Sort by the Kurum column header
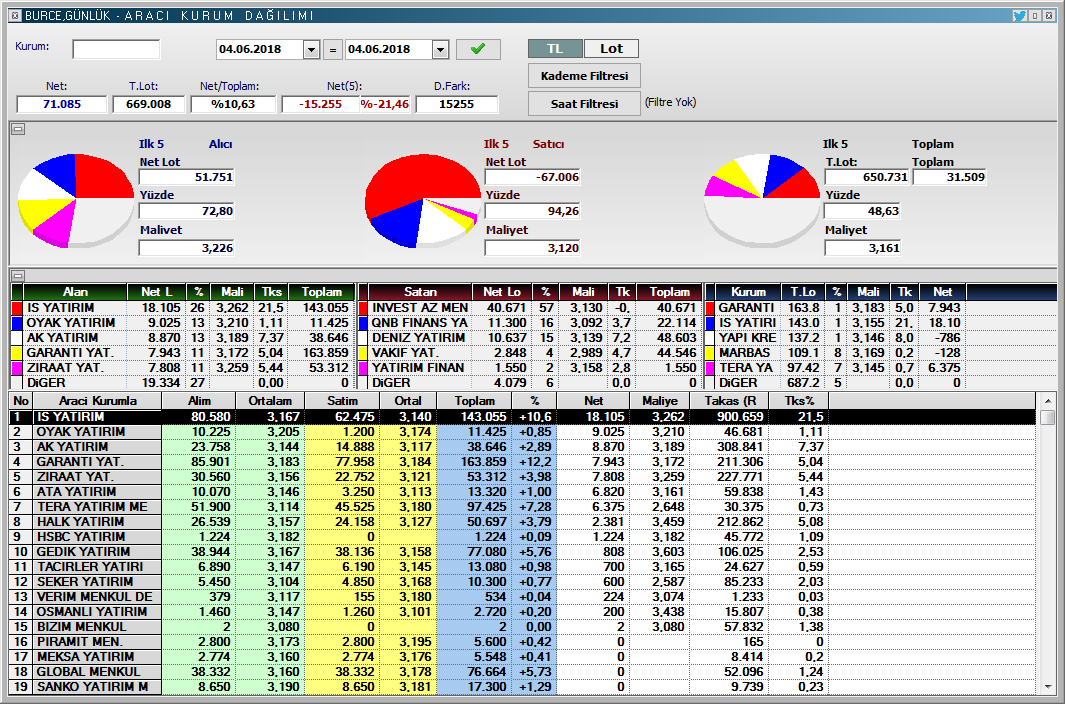 click(748, 292)
